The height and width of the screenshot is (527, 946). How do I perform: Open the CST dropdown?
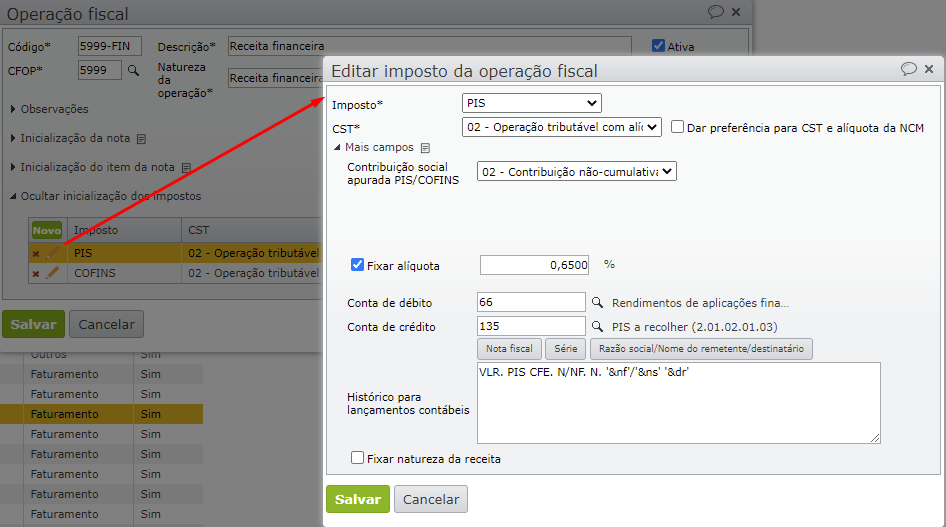pos(562,127)
